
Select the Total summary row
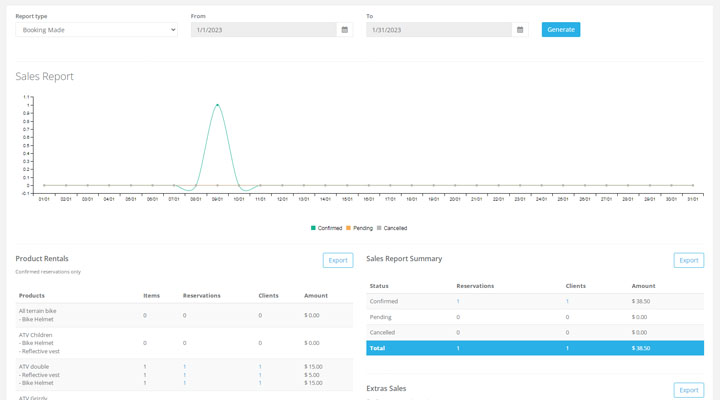[535, 348]
